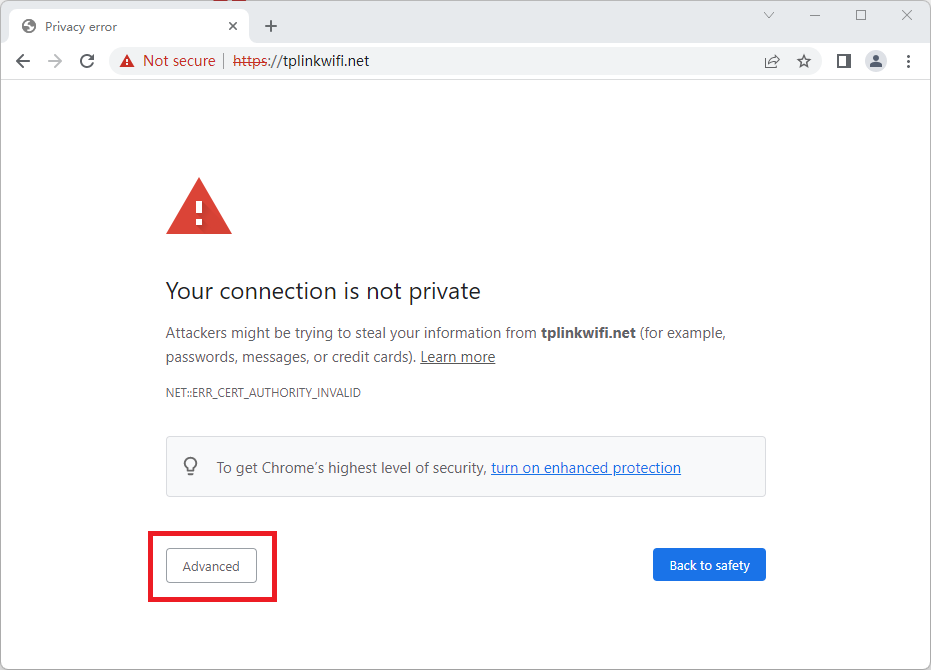Click the forward navigation arrow

click(55, 61)
